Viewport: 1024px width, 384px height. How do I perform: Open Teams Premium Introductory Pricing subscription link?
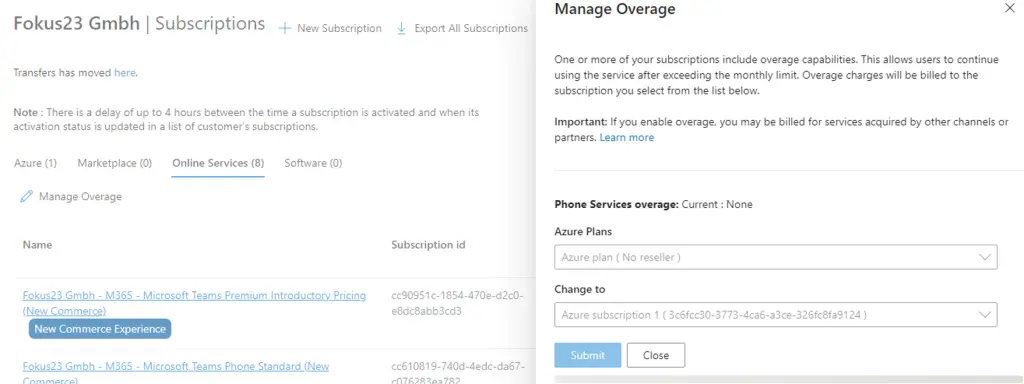pyautogui.click(x=194, y=302)
